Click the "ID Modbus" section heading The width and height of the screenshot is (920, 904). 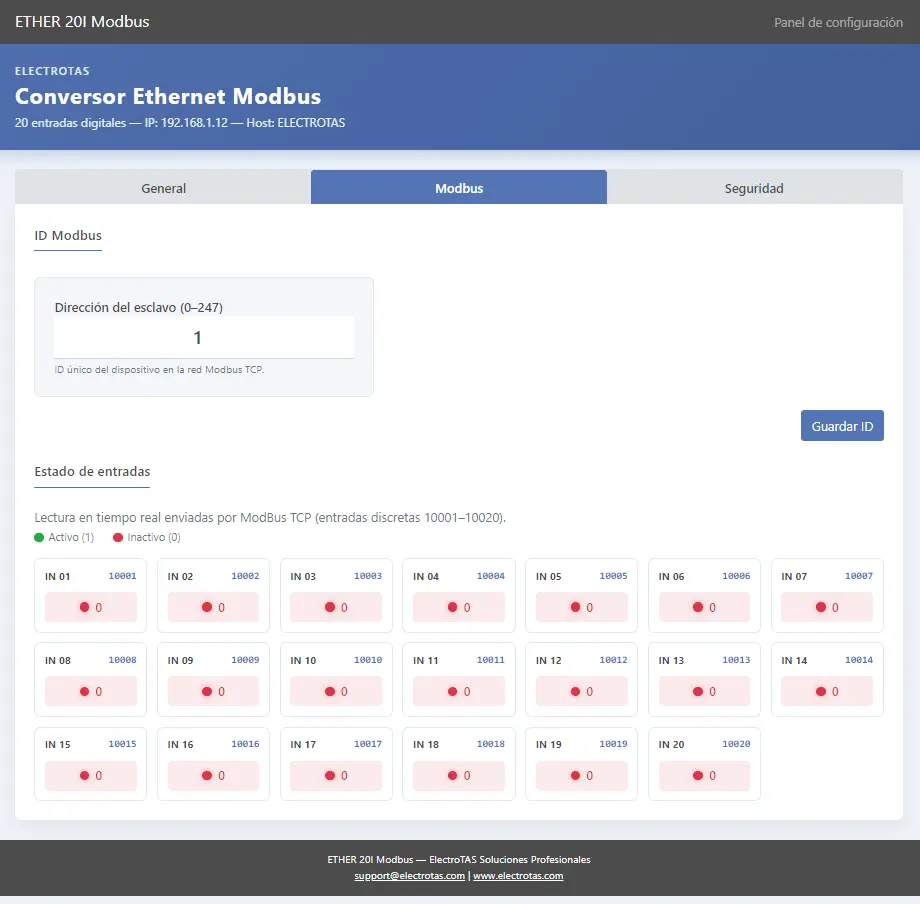pyautogui.click(x=68, y=235)
